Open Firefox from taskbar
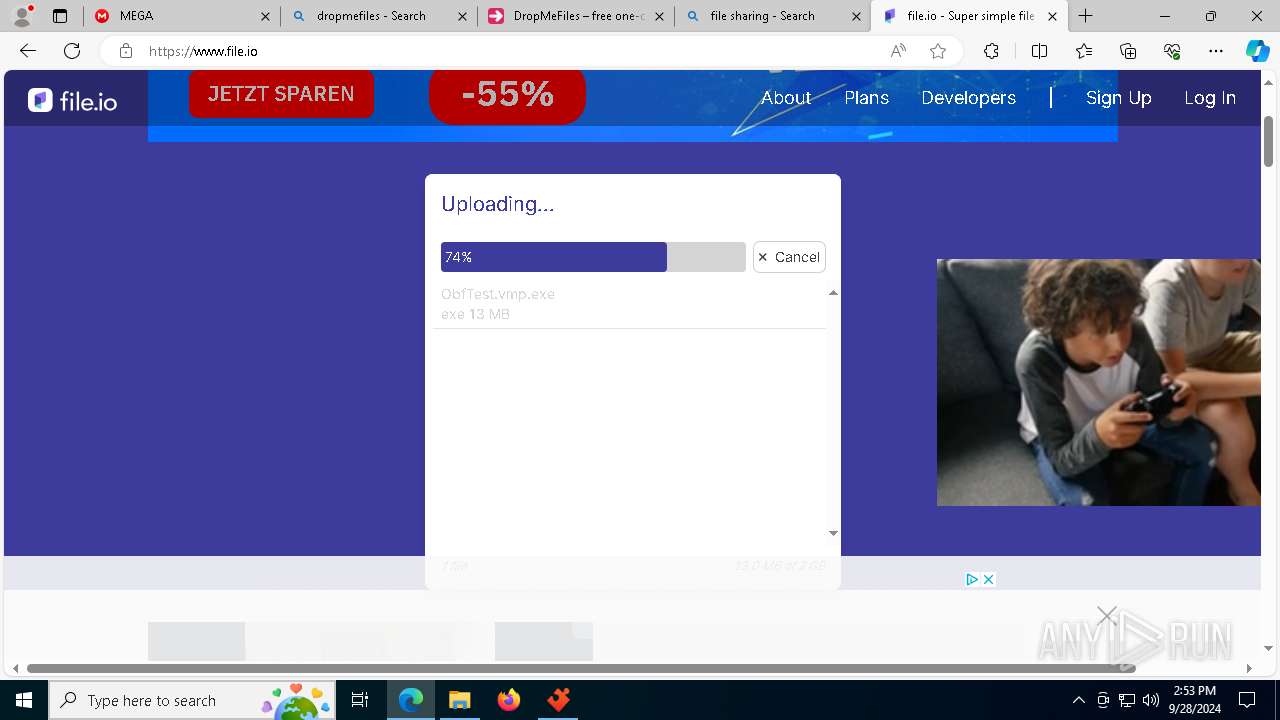 coord(509,700)
